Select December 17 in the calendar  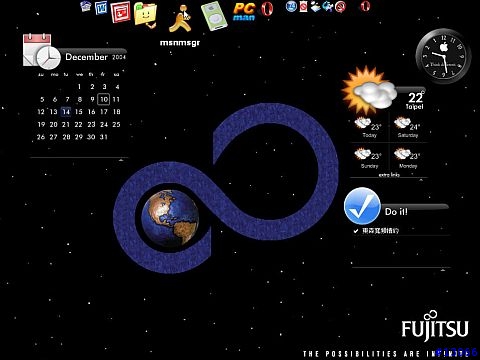pos(104,112)
